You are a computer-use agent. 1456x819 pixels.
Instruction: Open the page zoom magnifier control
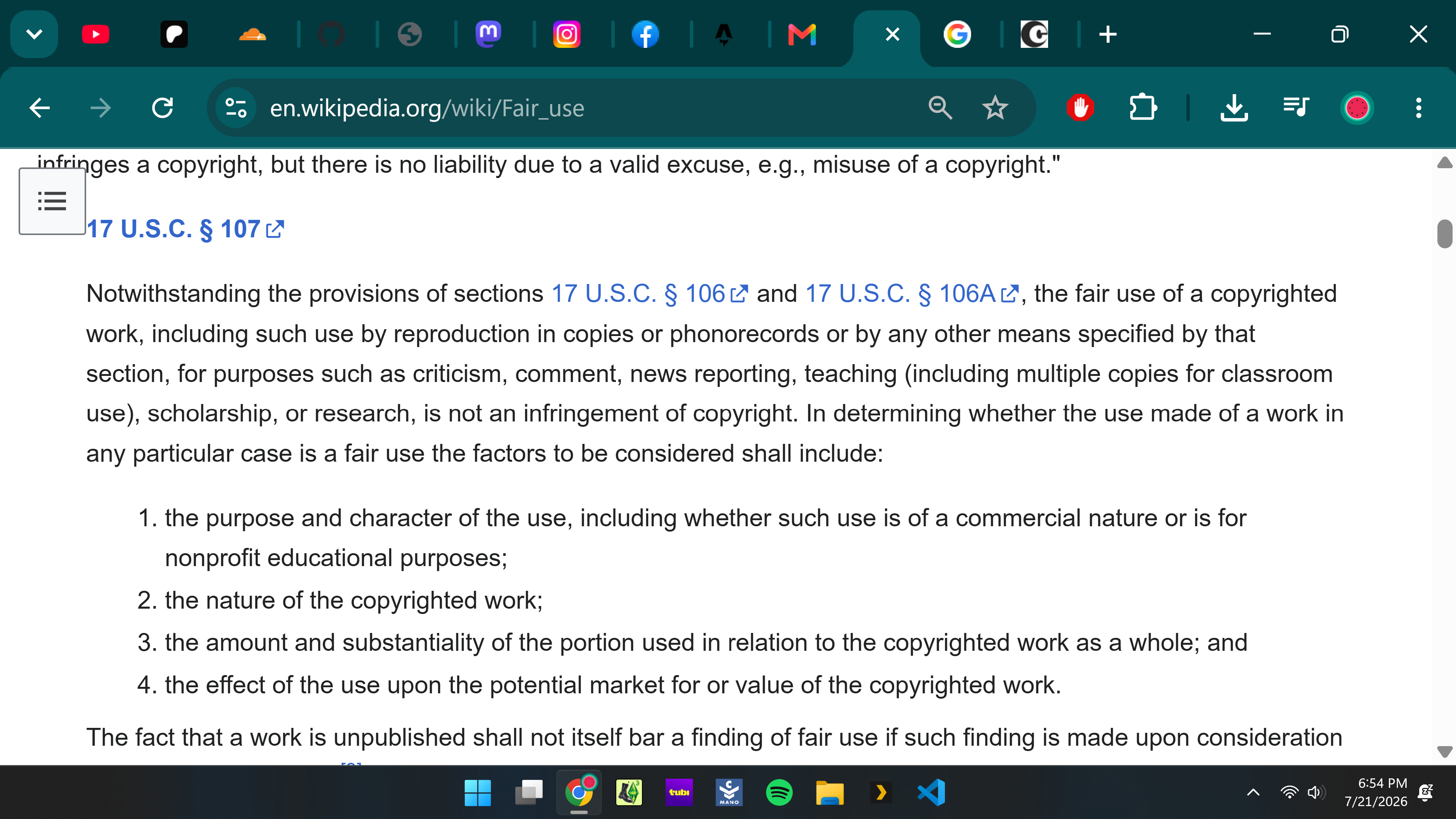(940, 107)
